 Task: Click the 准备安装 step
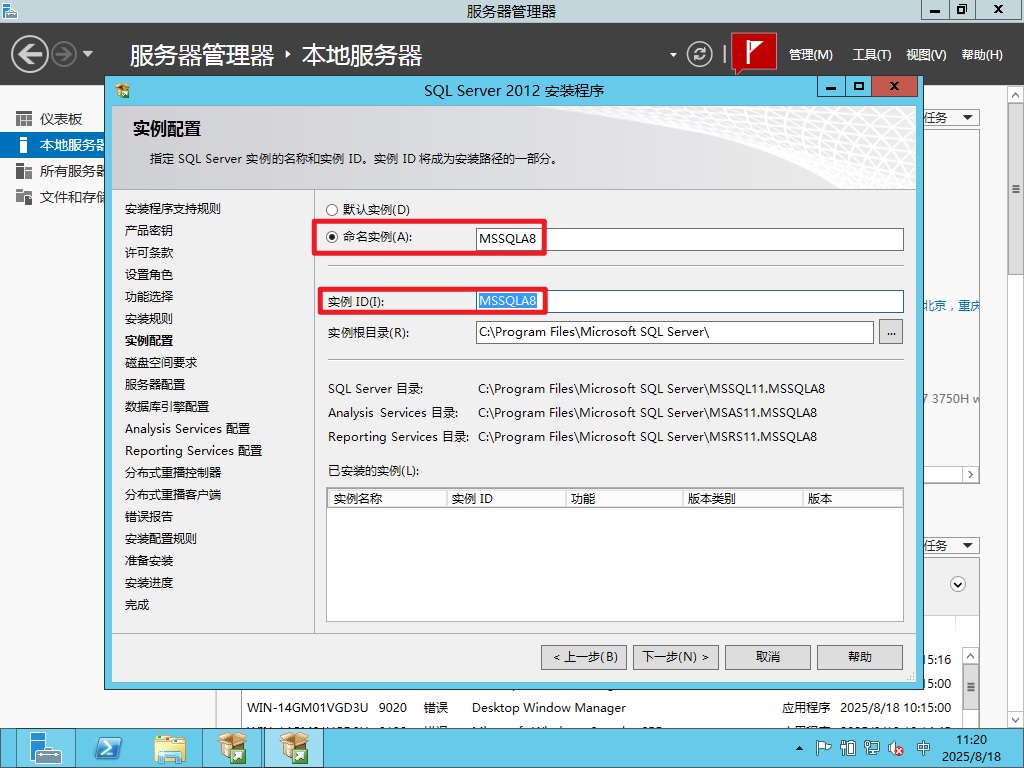tap(149, 561)
